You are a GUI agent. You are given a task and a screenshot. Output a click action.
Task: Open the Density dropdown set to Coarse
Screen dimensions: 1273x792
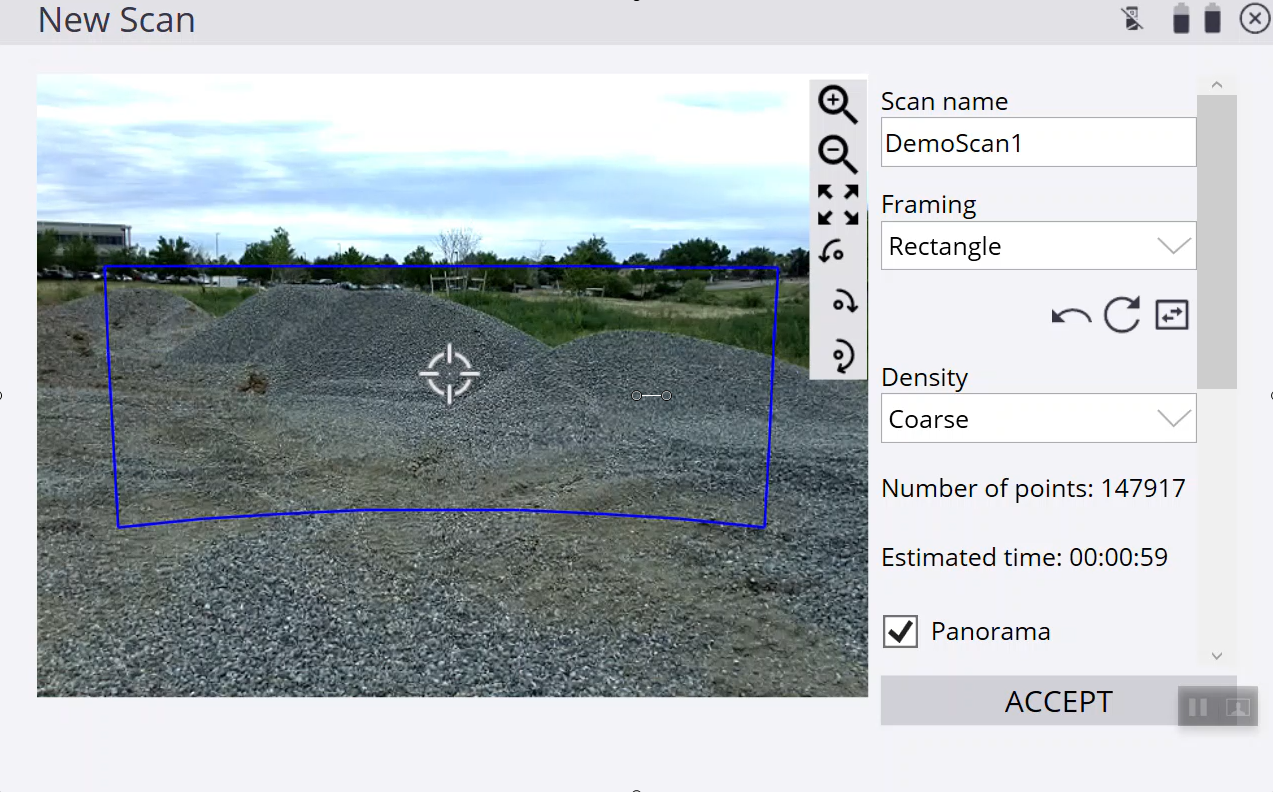[x=1038, y=419]
